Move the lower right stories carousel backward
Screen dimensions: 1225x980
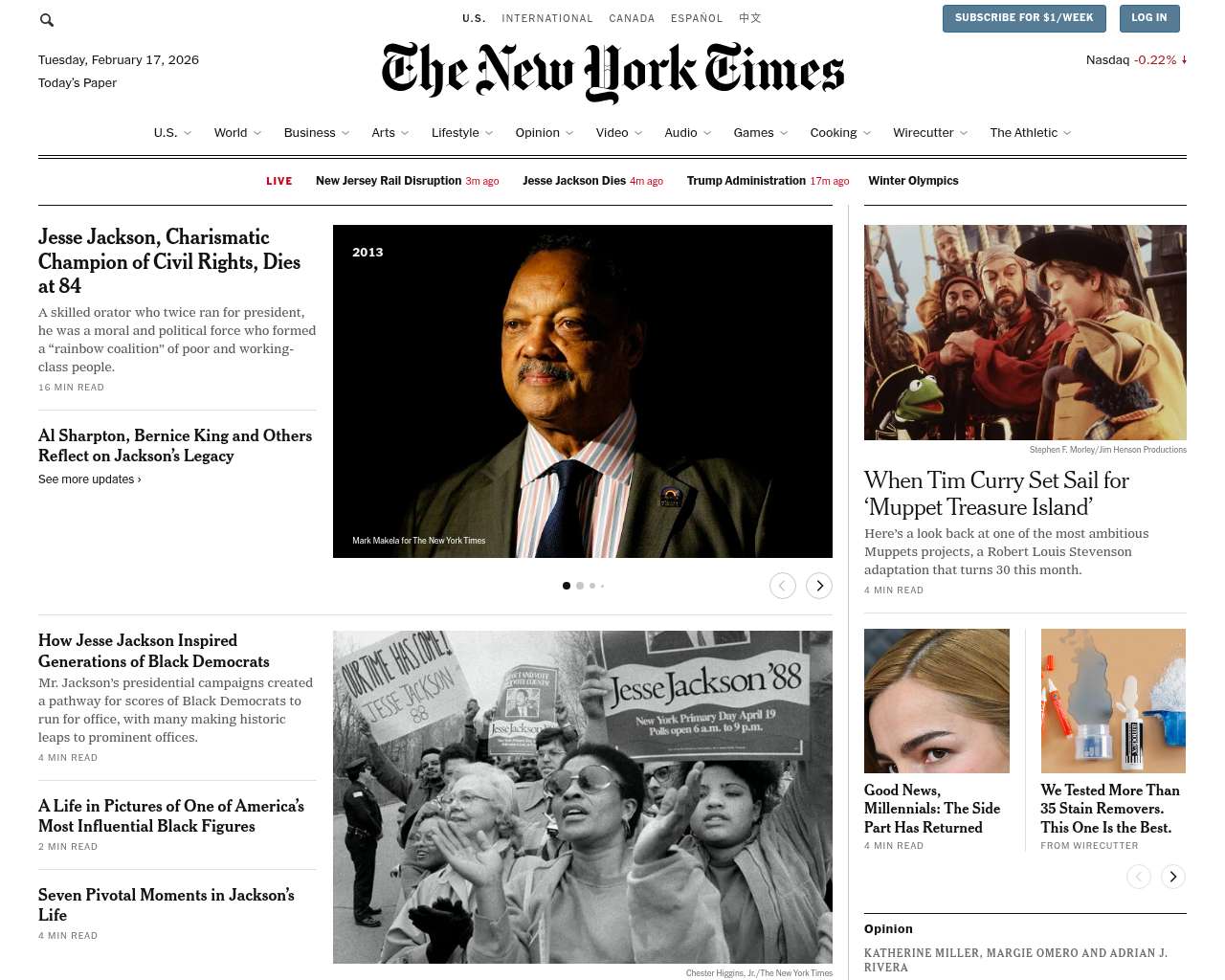tap(1139, 877)
